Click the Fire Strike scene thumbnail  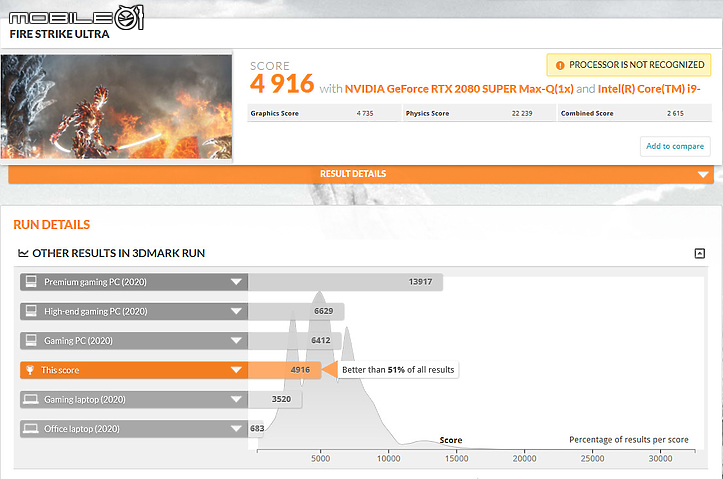pos(116,106)
